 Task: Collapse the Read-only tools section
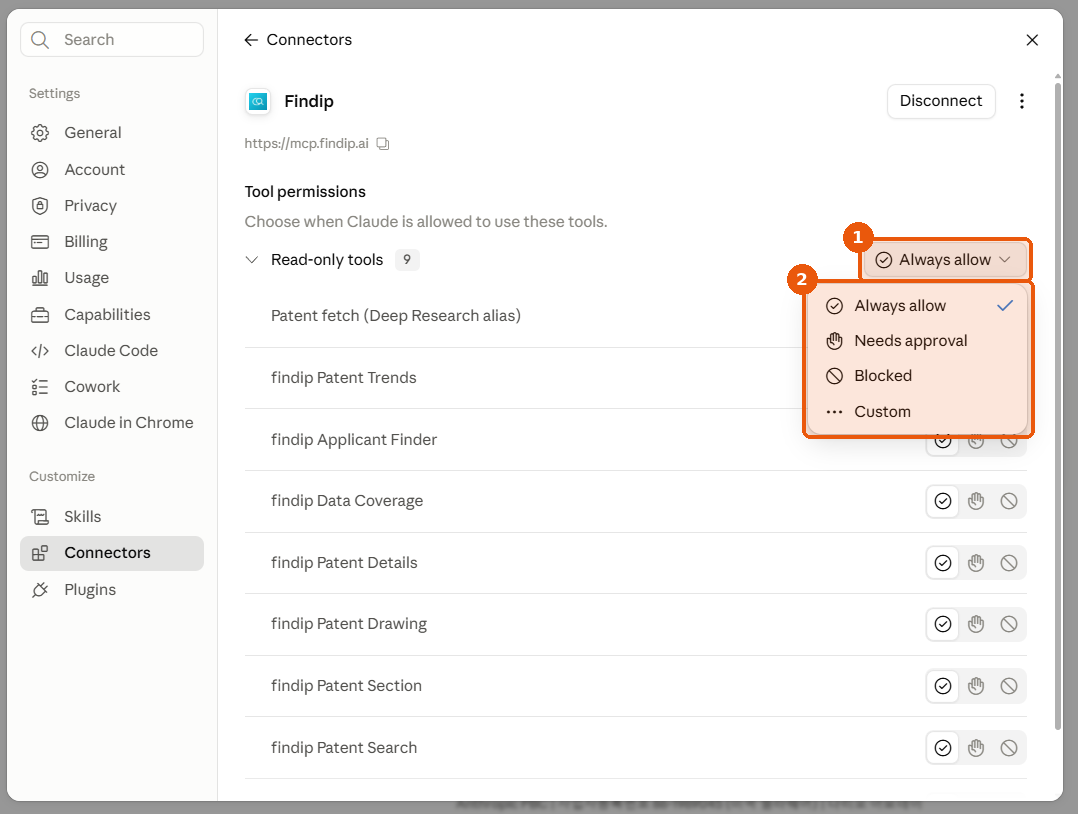click(x=252, y=260)
